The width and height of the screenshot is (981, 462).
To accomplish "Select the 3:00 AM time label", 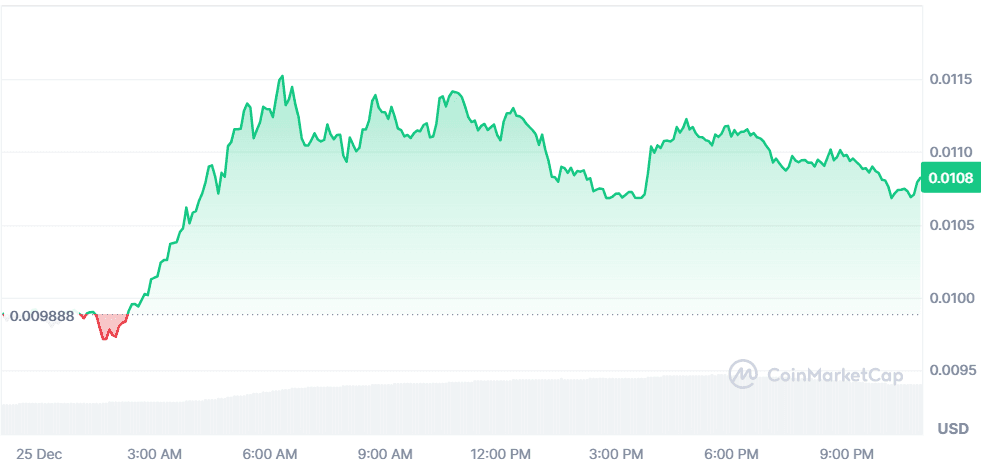I will [x=155, y=454].
